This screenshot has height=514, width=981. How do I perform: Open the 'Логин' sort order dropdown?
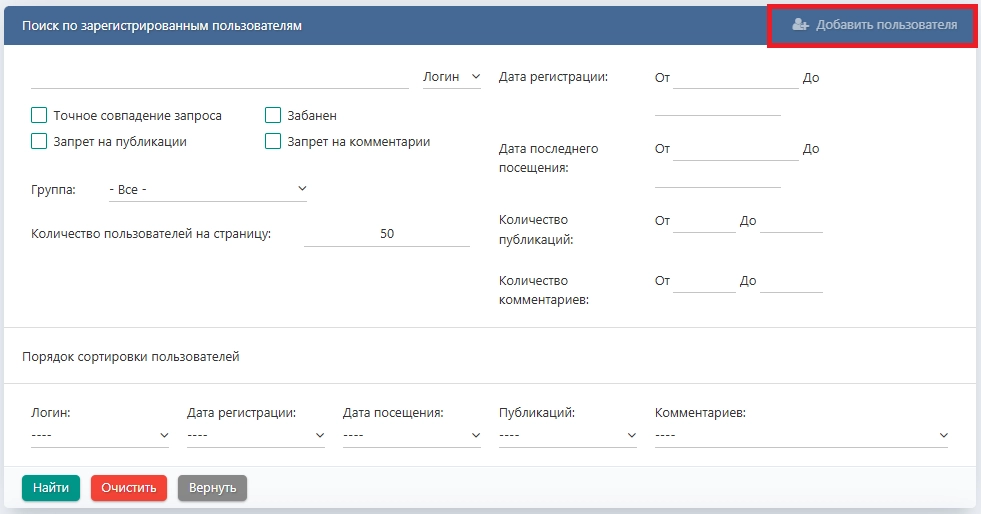pos(100,435)
